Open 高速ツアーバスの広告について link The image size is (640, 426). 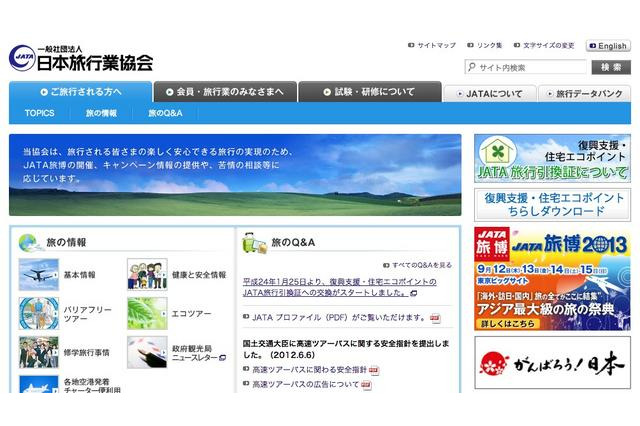pyautogui.click(x=305, y=384)
